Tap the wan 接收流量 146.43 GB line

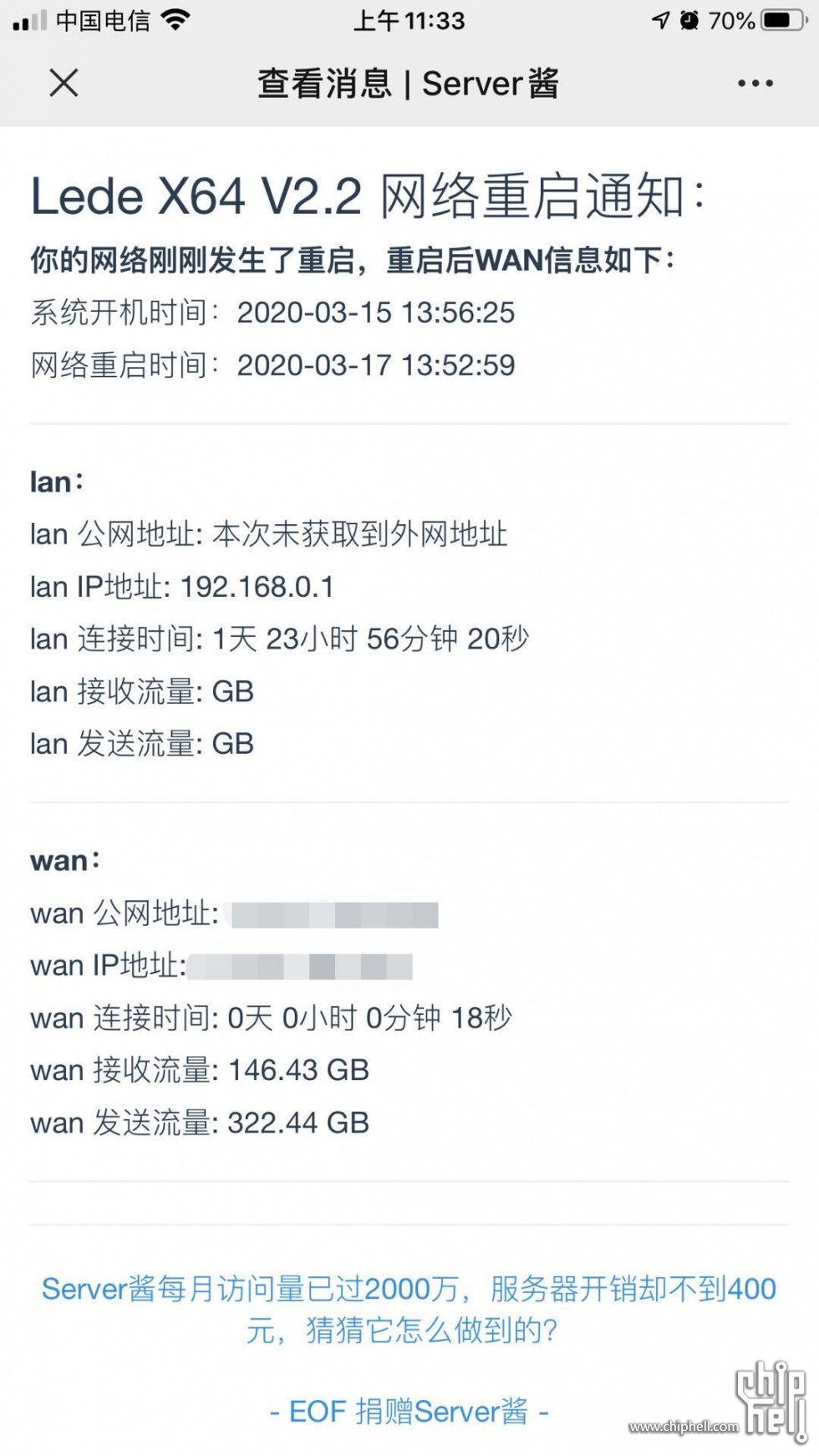click(200, 1070)
